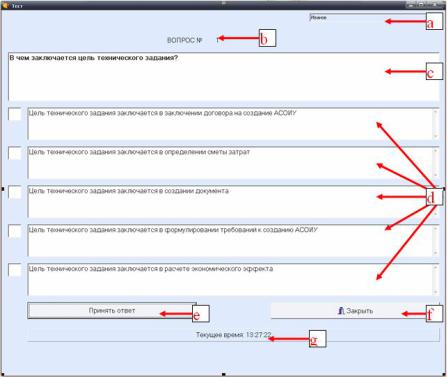Screen dimensions: 447x377
Task: Click scrollbar of the last answer box
Action: (435, 280)
